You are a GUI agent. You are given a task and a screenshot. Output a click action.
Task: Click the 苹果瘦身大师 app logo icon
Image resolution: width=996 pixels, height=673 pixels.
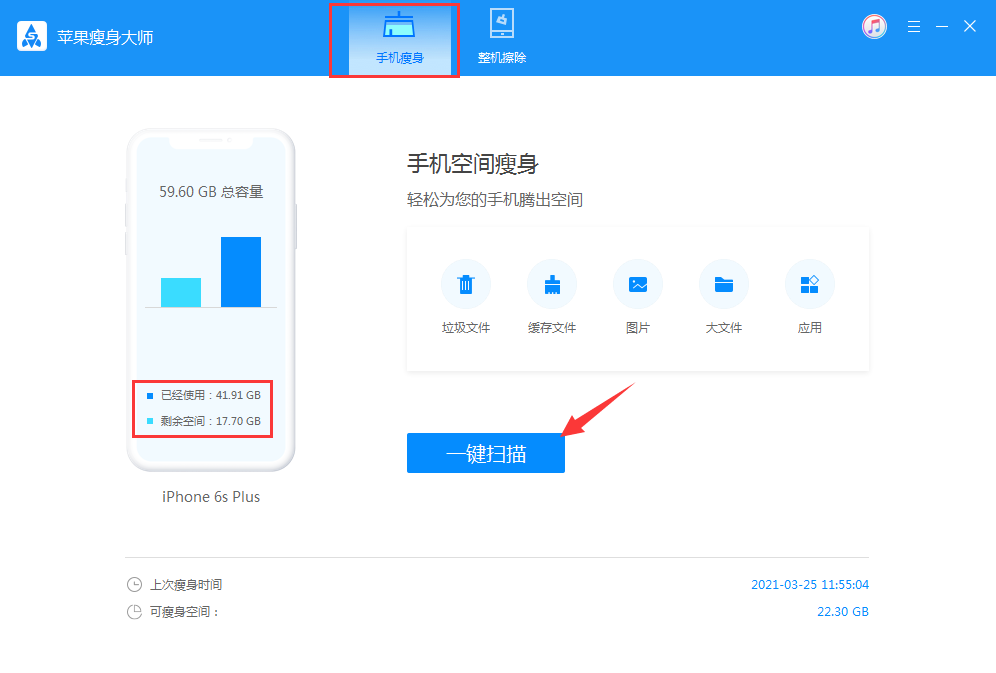point(32,36)
